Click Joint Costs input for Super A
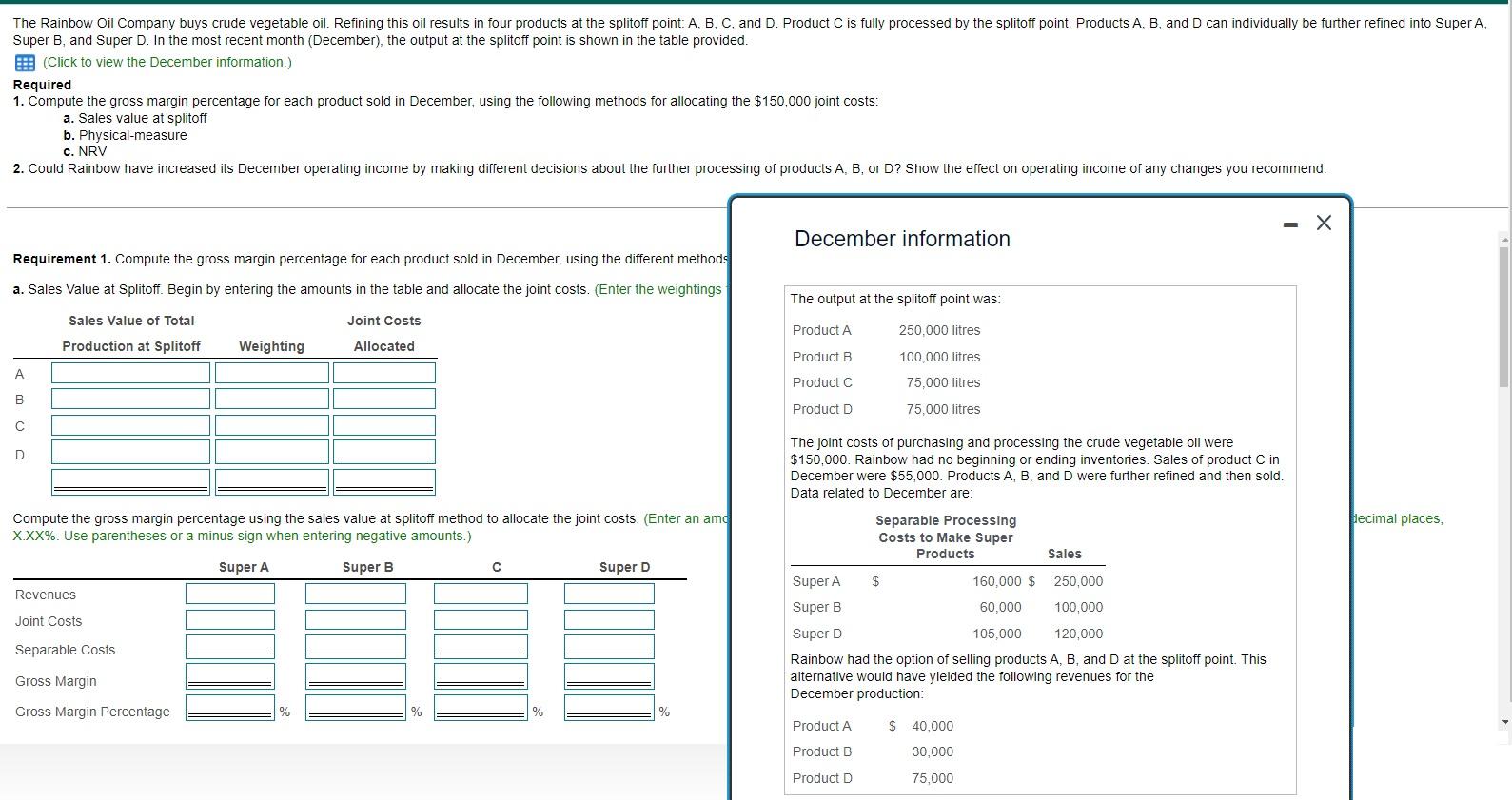The image size is (1512, 800). pos(230,620)
